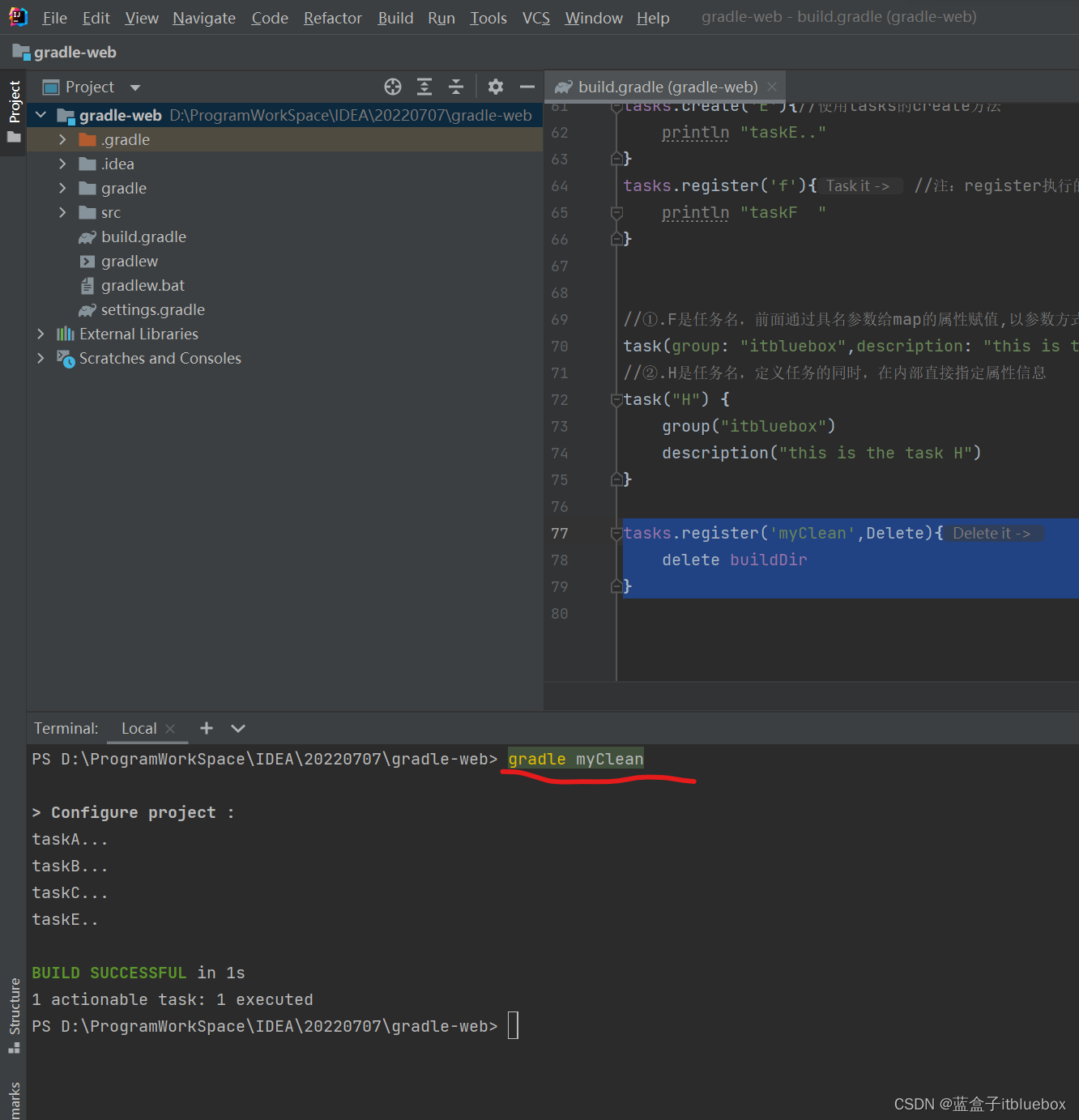This screenshot has width=1079, height=1120.
Task: Toggle fold marker at line 77 myClean
Action: coord(616,533)
